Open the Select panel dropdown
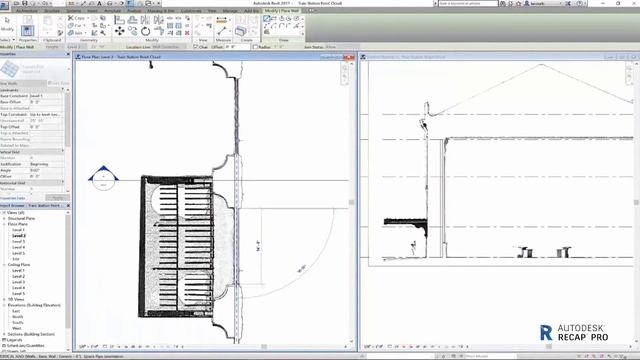The height and width of the screenshot is (360, 640). pos(7,40)
